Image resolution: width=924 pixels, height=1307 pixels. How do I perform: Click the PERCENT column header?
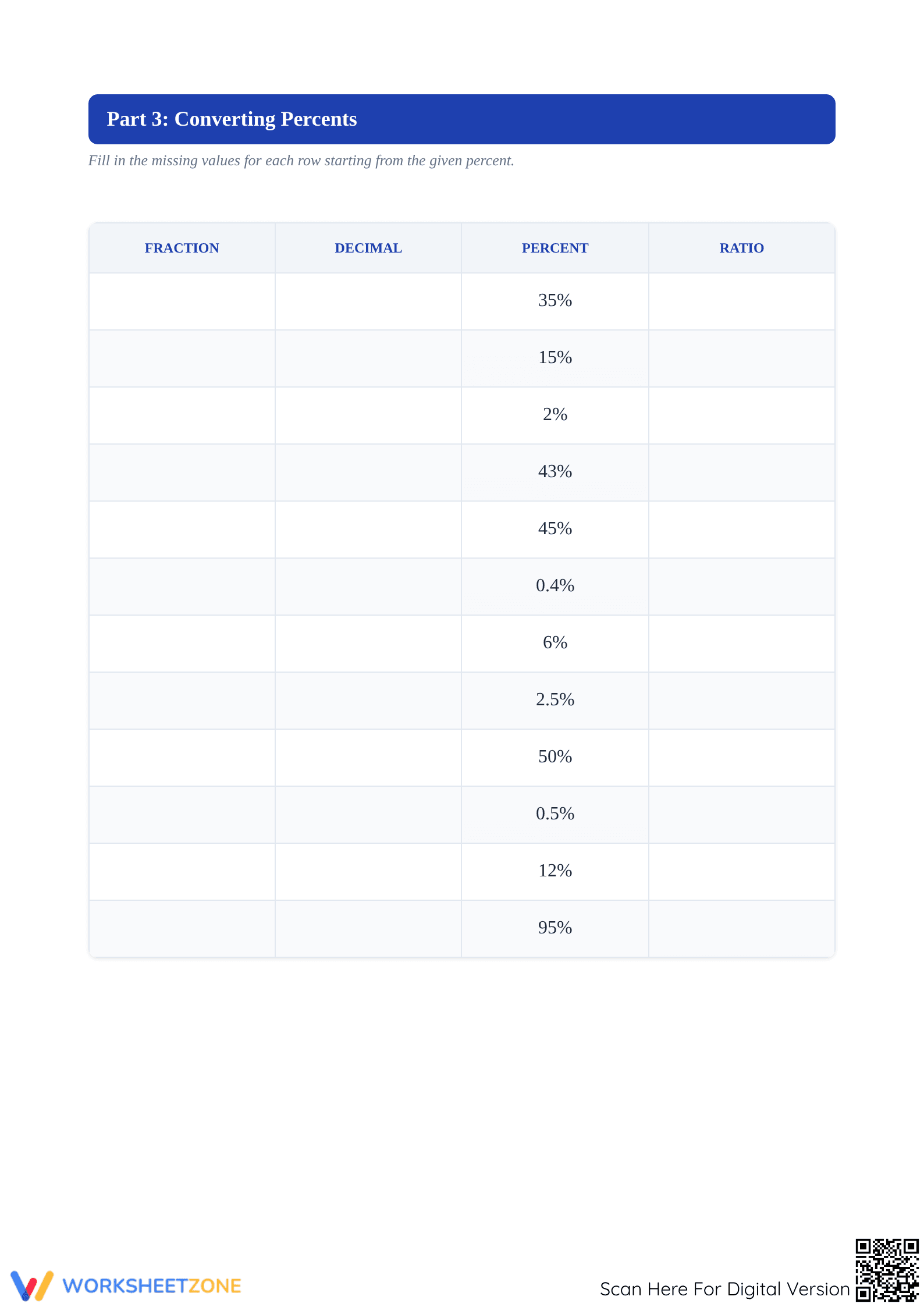pos(555,248)
